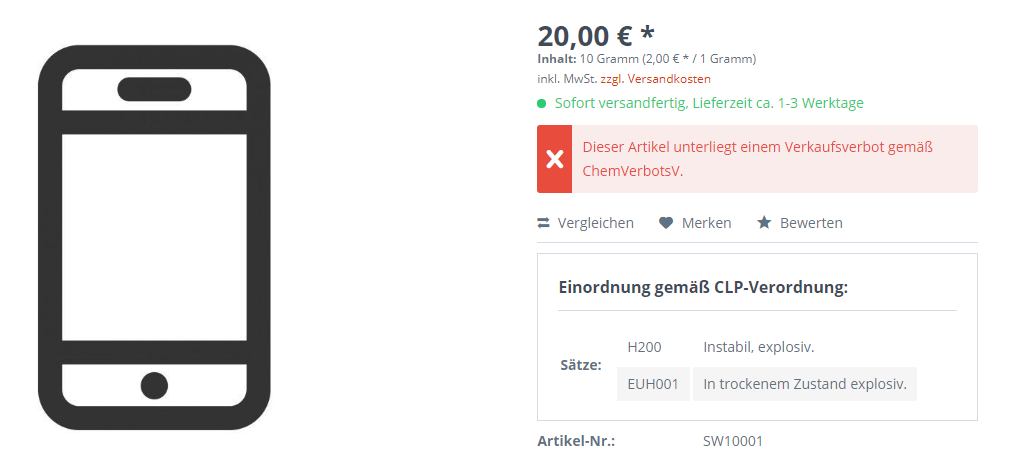Select the EUH001 hazard code cell
This screenshot has width=1018, height=474.
click(653, 384)
